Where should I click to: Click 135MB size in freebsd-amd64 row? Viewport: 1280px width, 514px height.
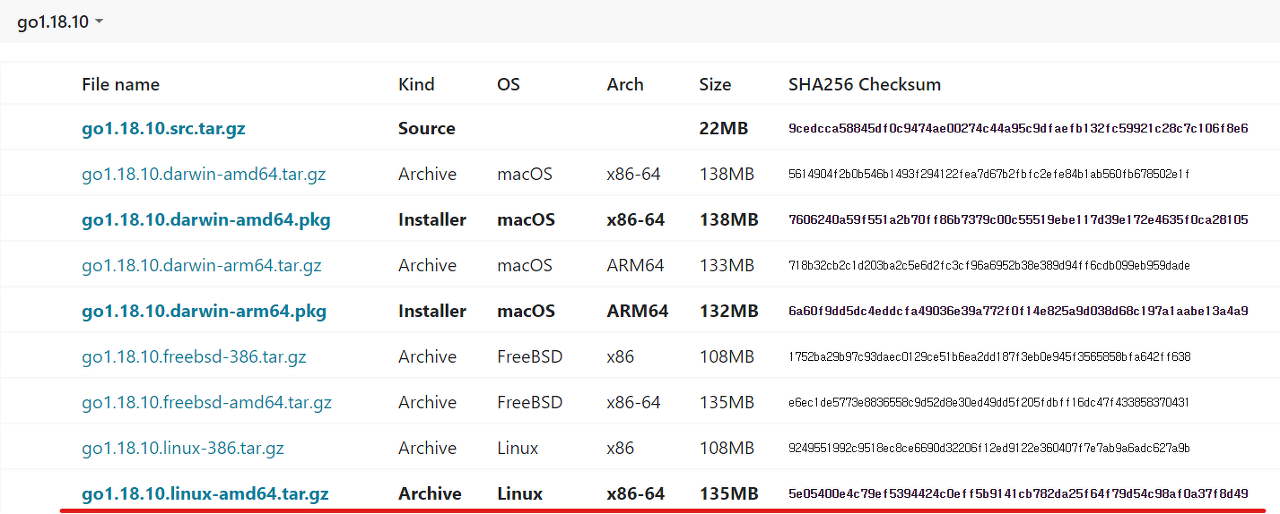[x=727, y=402]
